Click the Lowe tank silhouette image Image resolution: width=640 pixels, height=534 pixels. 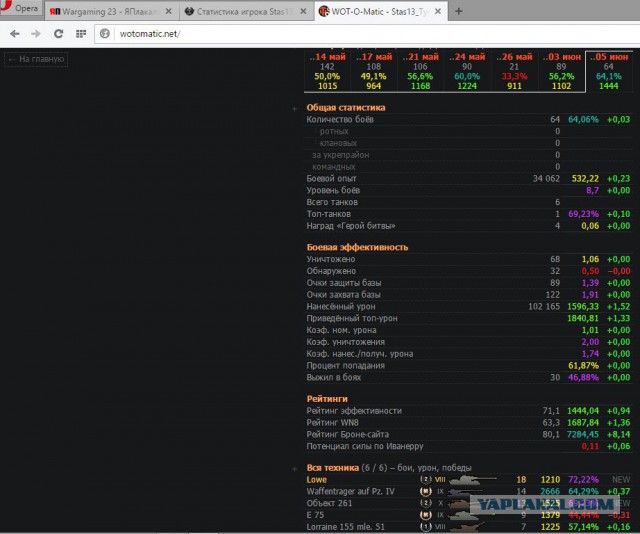click(x=472, y=480)
